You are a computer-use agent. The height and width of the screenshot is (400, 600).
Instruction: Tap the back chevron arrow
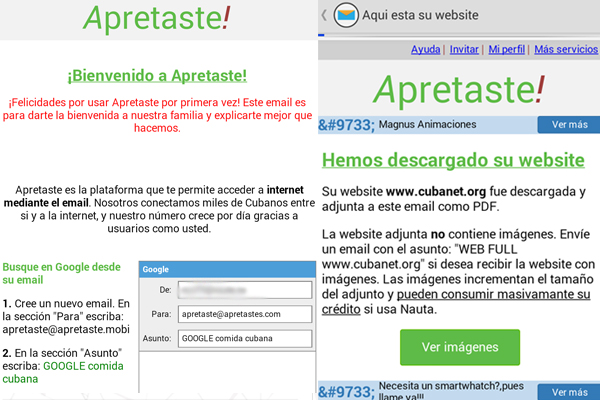click(324, 15)
